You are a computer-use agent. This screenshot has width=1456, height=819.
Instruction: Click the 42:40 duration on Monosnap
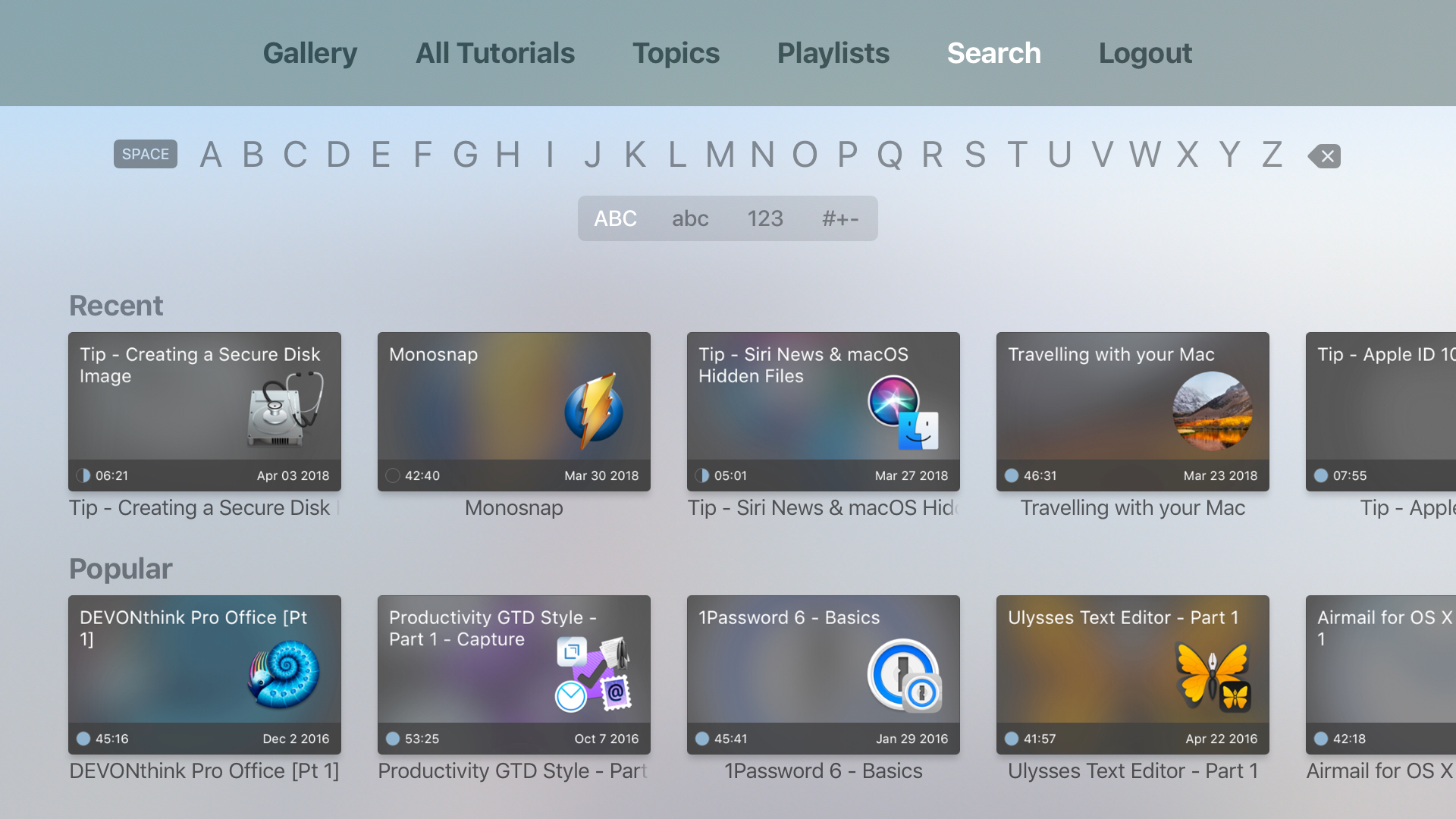click(x=422, y=475)
